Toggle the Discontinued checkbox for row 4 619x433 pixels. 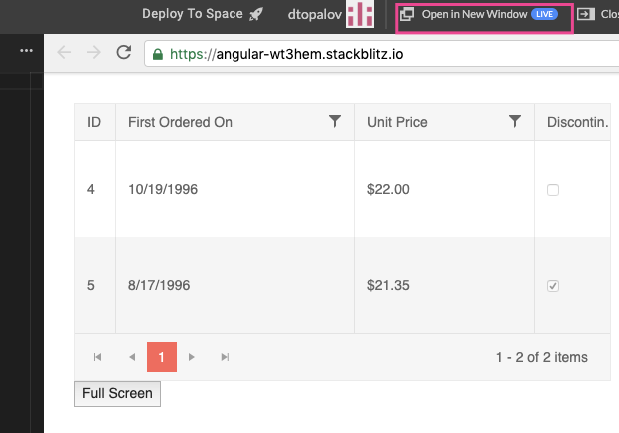tap(553, 189)
